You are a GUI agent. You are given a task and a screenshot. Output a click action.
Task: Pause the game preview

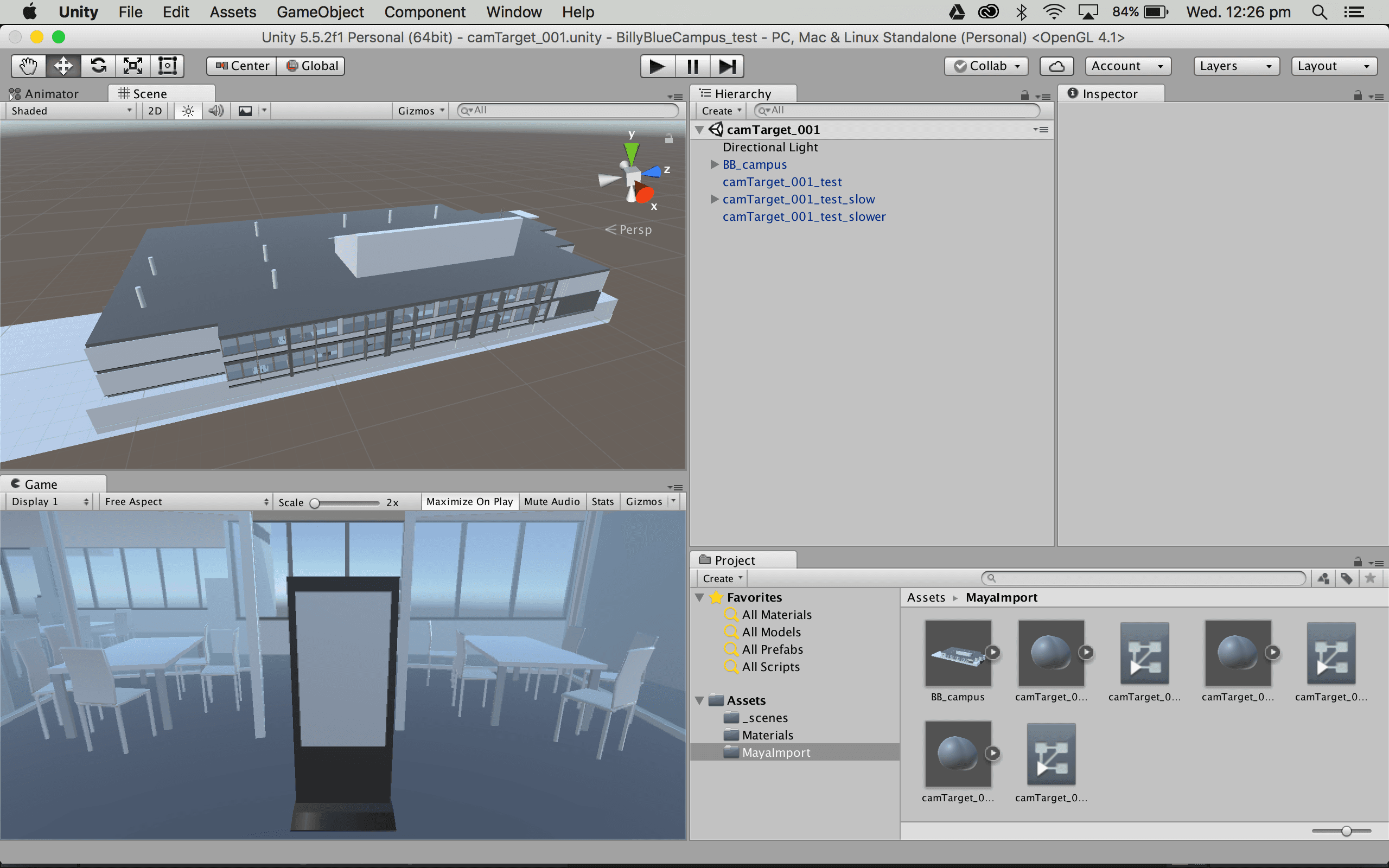coord(692,66)
